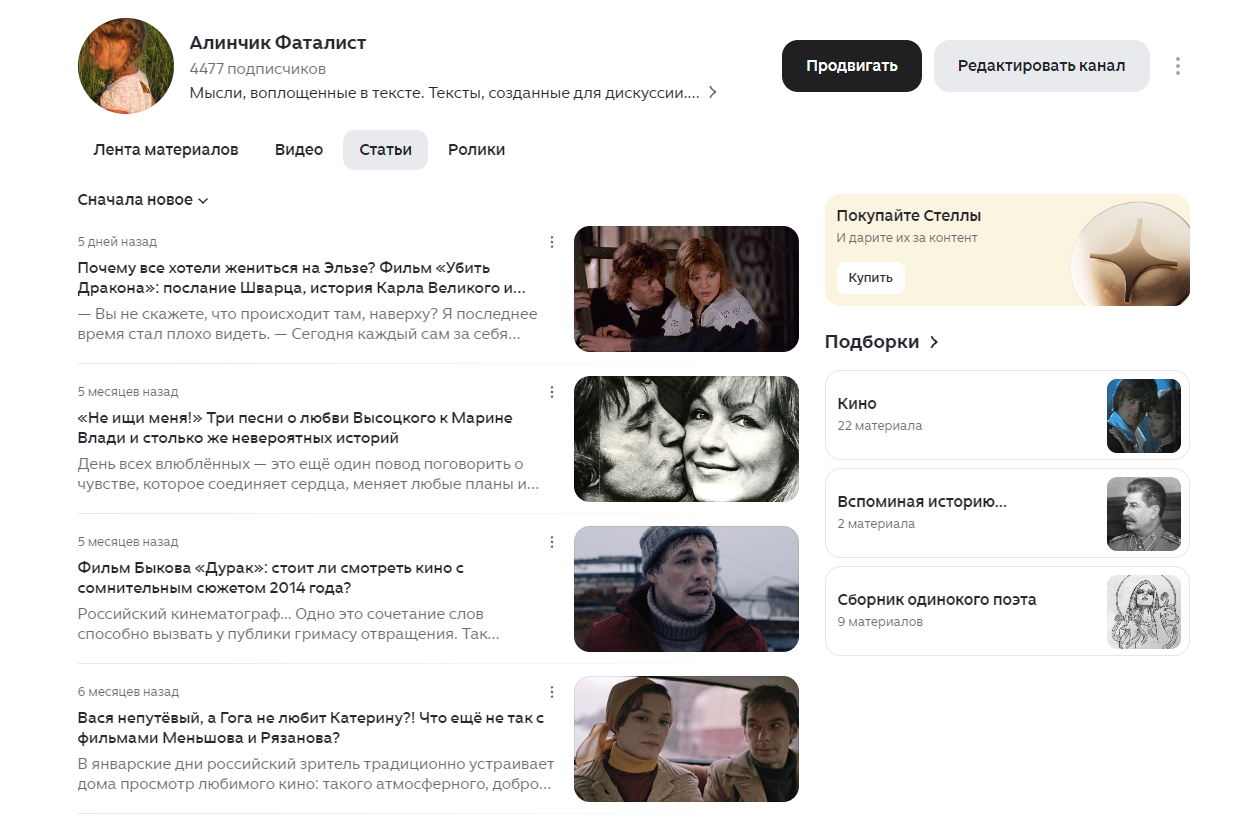
Task: Click 9 материалов label
Action: (x=880, y=622)
